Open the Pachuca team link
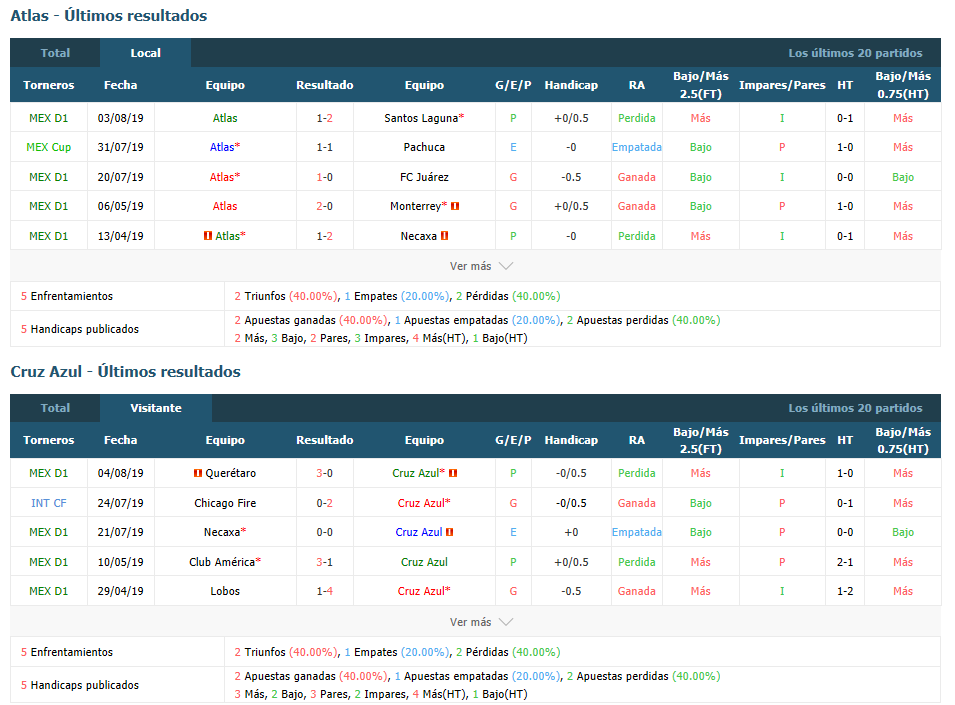955x705 pixels. pyautogui.click(x=424, y=147)
